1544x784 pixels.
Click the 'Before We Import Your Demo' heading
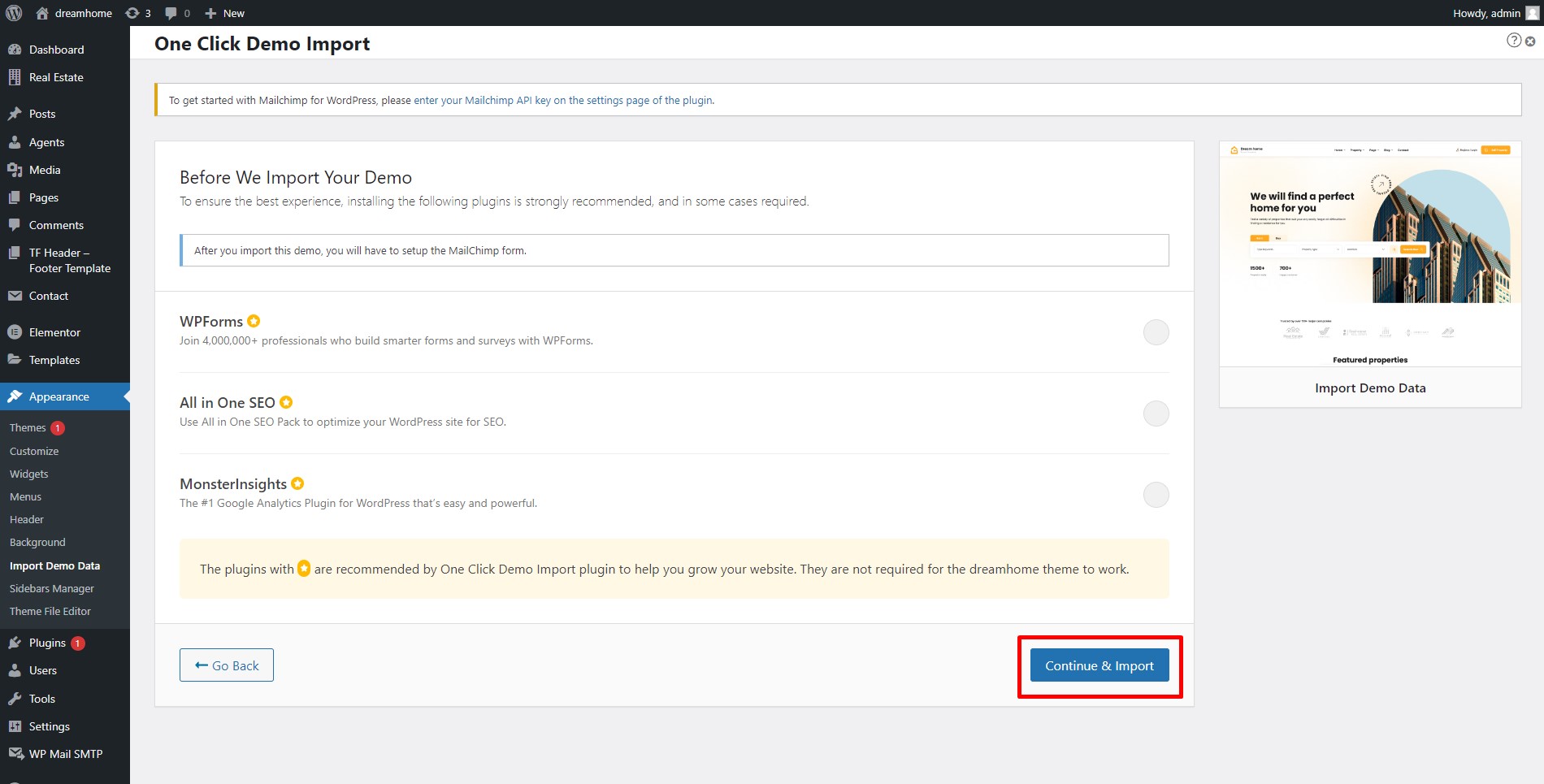coord(296,177)
